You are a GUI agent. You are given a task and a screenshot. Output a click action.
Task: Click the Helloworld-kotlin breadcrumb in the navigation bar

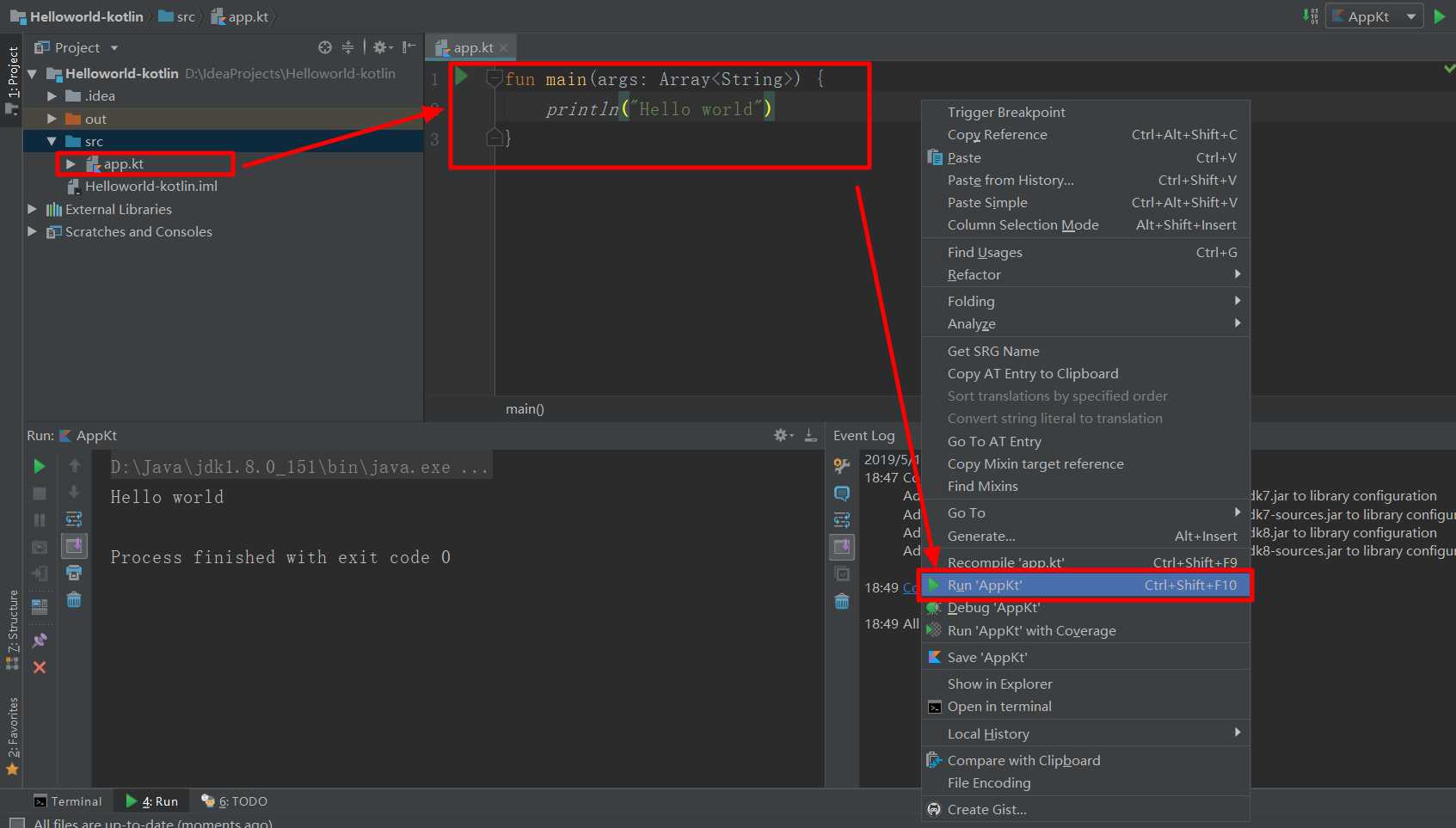[x=77, y=16]
